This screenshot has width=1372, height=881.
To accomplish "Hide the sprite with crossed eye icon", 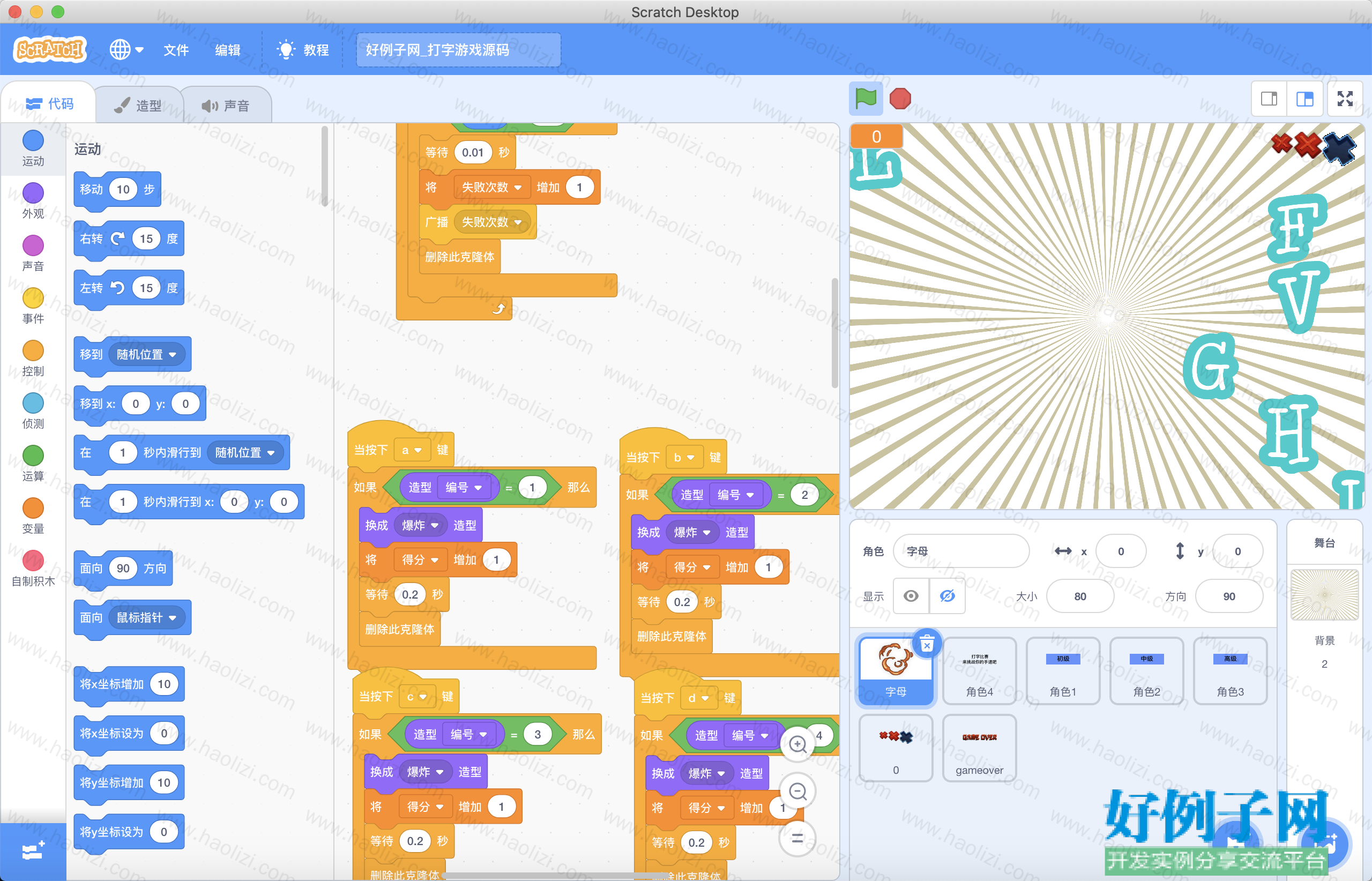I will point(948,596).
